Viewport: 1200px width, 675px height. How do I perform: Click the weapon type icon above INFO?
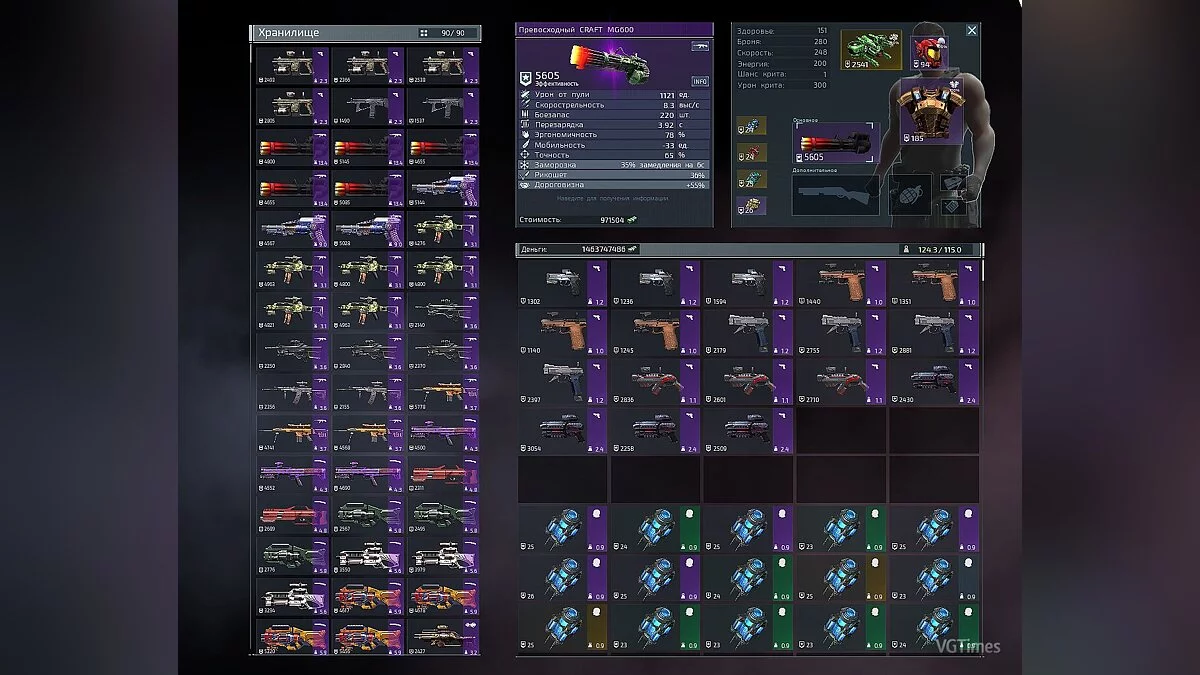coord(700,46)
